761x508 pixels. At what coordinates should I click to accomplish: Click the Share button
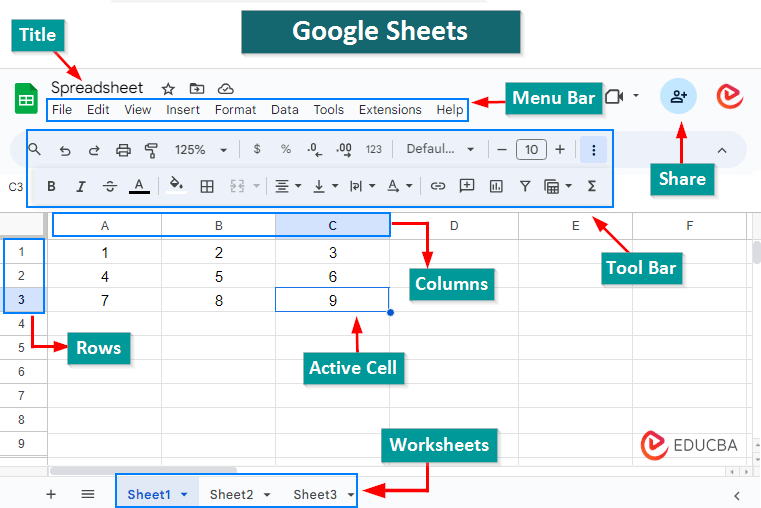[680, 96]
